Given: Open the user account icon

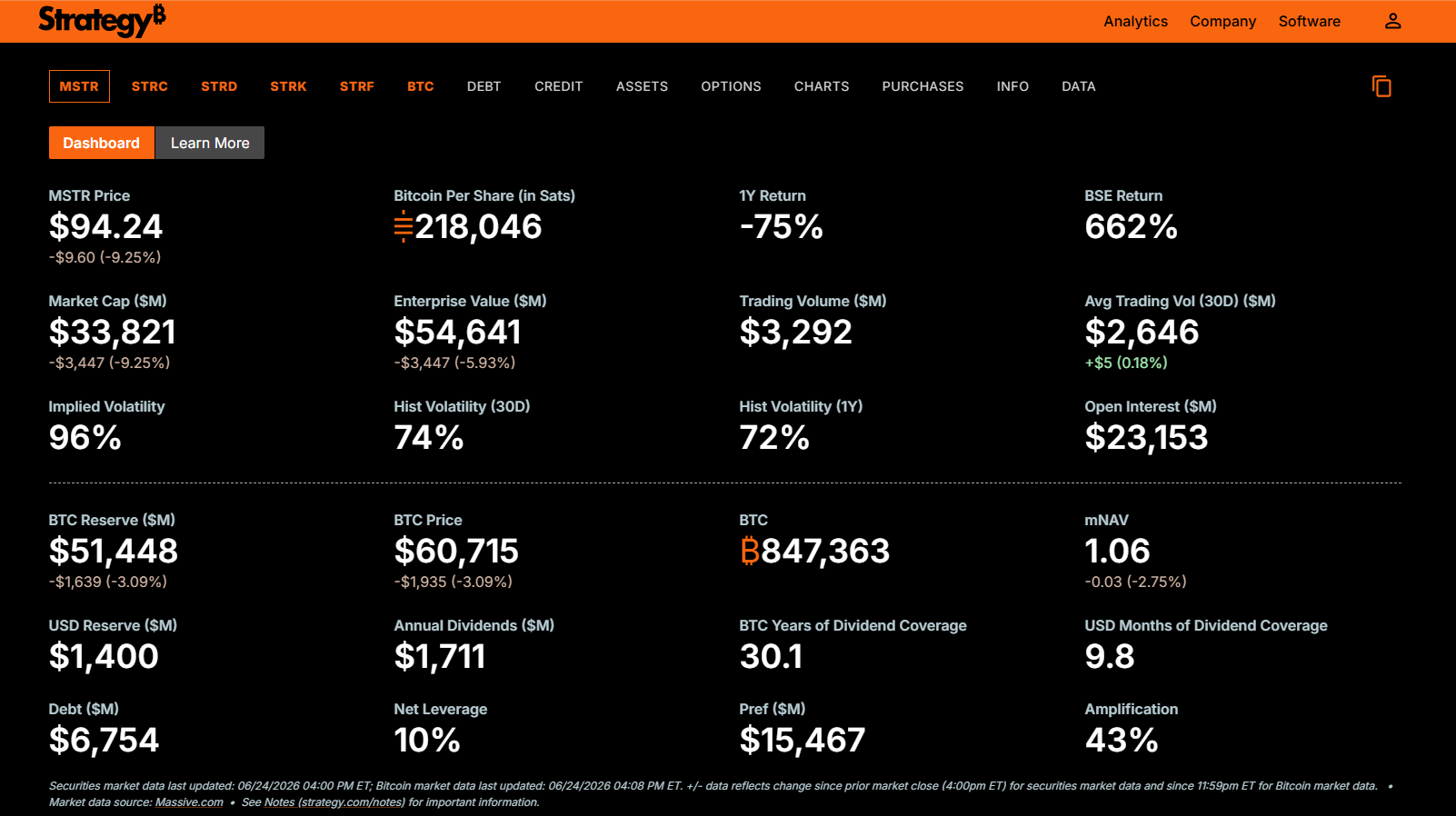Looking at the screenshot, I should point(1392,21).
